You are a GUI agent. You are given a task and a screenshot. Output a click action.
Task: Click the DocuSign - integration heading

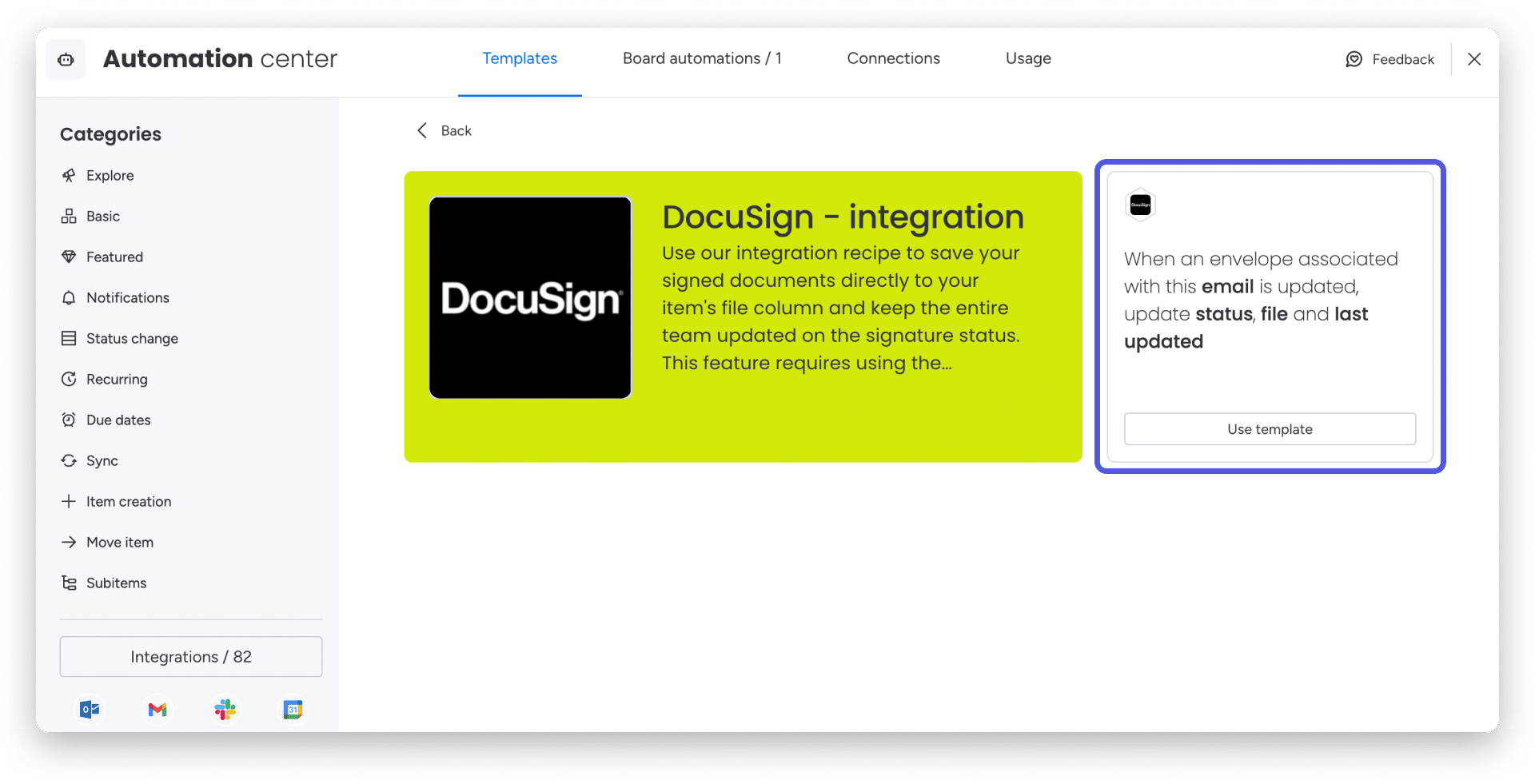[x=843, y=217]
